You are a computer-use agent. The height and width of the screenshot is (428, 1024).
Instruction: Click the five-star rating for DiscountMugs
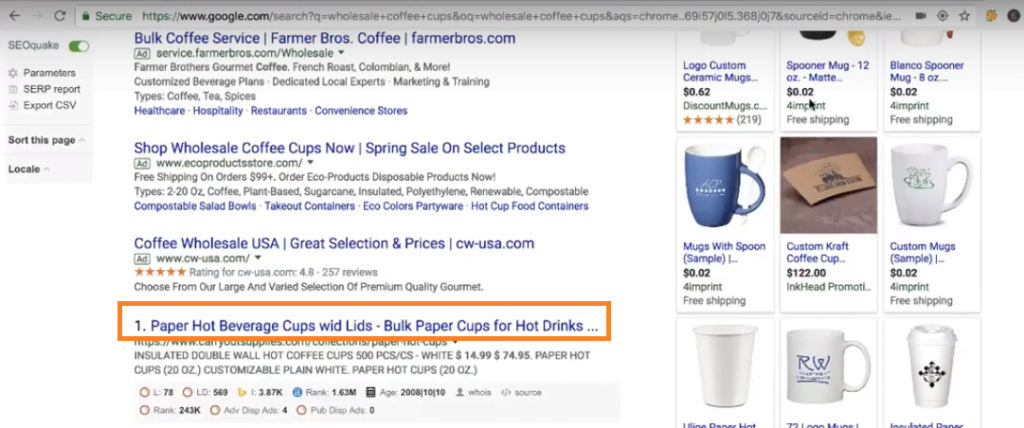[x=708, y=120]
